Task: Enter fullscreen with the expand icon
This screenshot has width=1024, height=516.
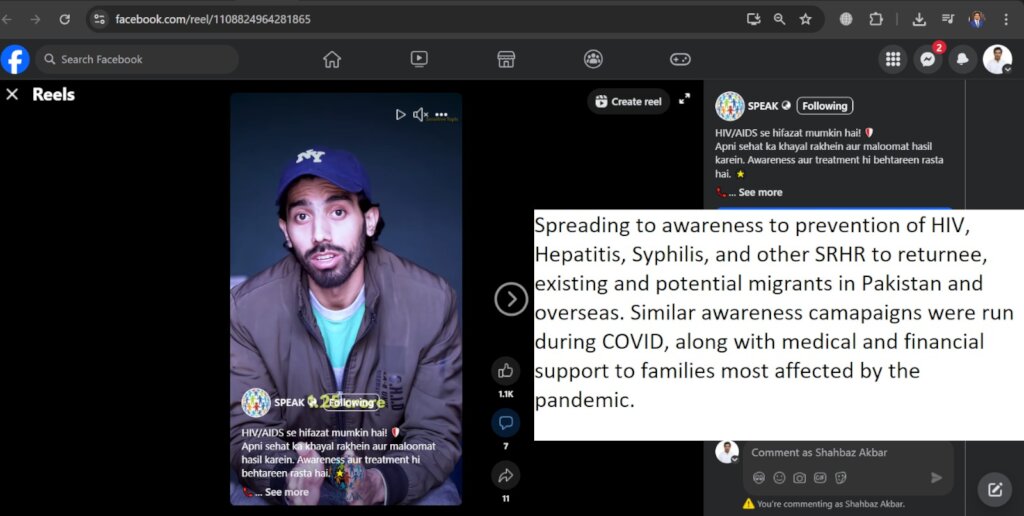Action: pos(684,99)
